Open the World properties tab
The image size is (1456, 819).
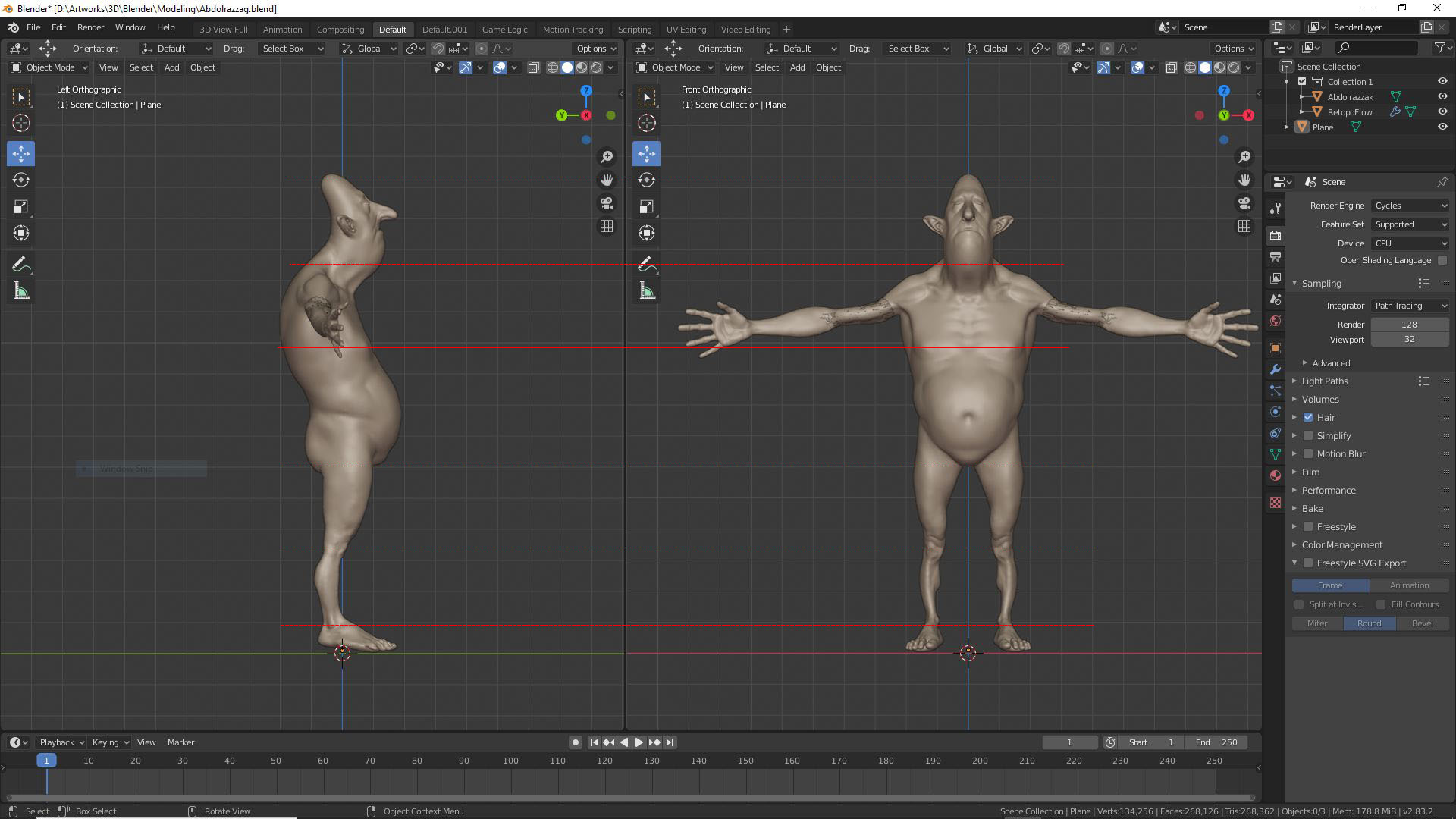(1276, 321)
